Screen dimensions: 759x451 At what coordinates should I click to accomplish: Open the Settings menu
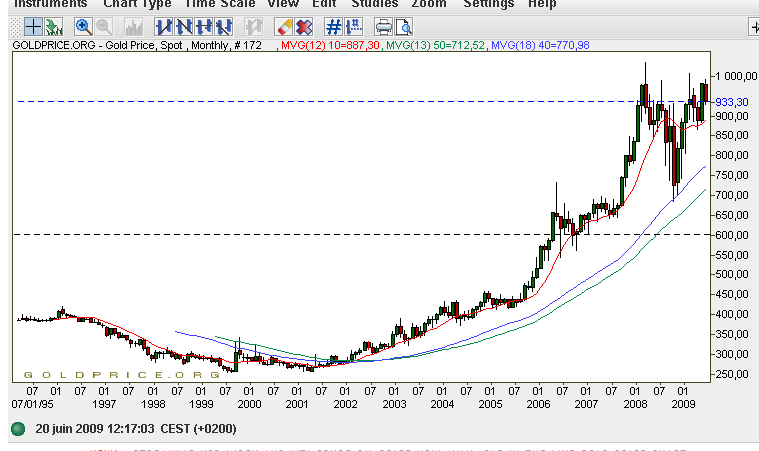[x=489, y=4]
